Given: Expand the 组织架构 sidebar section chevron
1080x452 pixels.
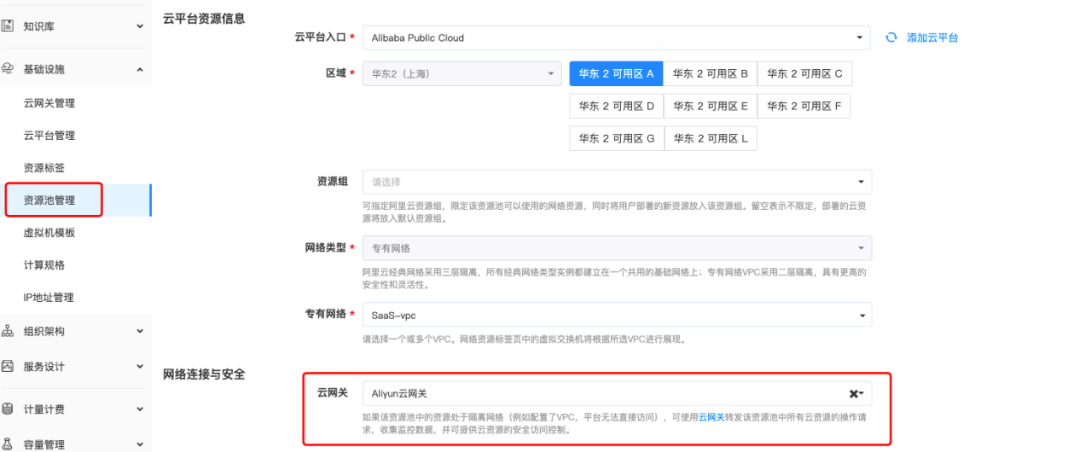Looking at the screenshot, I should point(140,331).
